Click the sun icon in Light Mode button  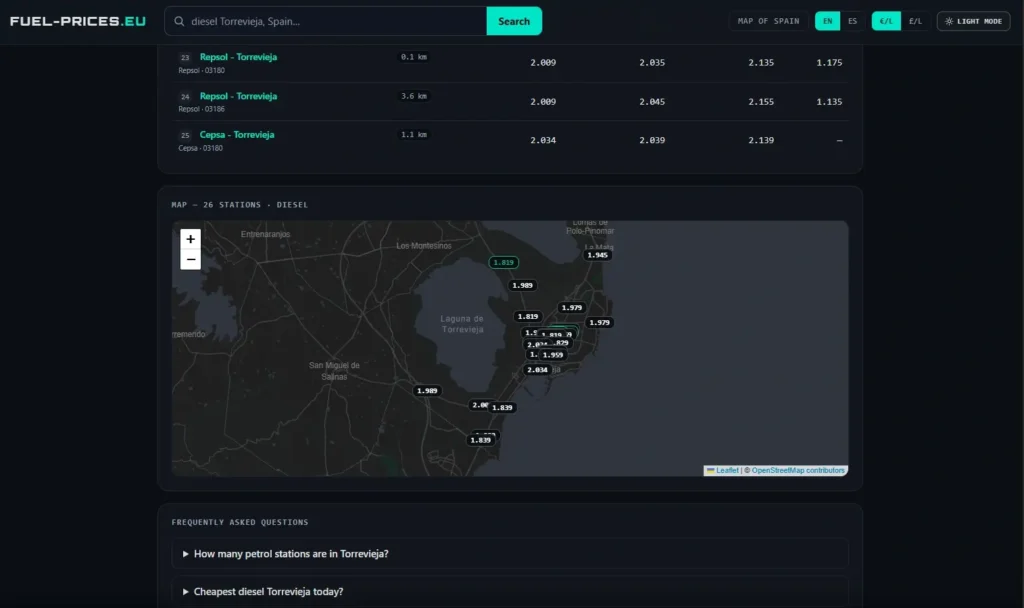(x=949, y=22)
